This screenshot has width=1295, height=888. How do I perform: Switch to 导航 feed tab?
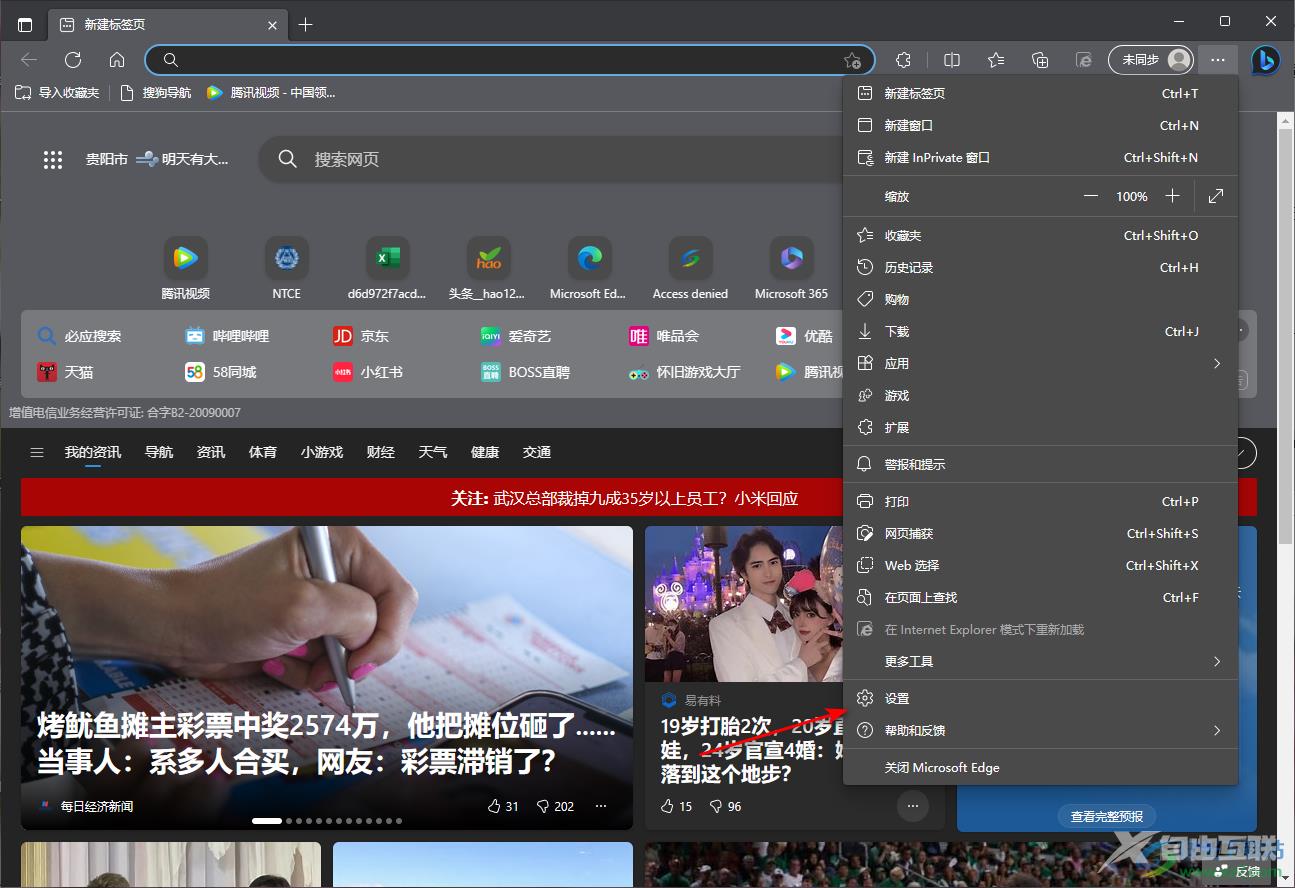(159, 452)
